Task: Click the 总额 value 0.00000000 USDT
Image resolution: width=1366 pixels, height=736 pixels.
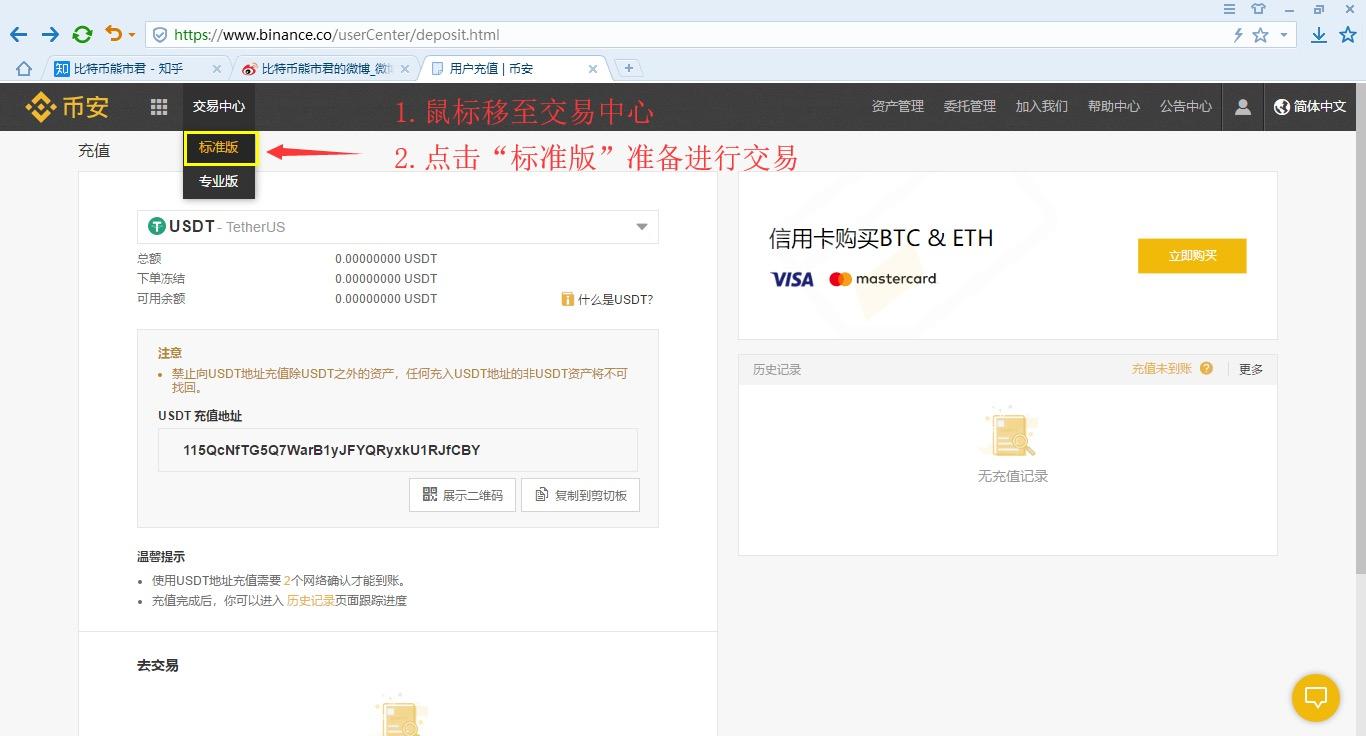Action: click(x=386, y=258)
